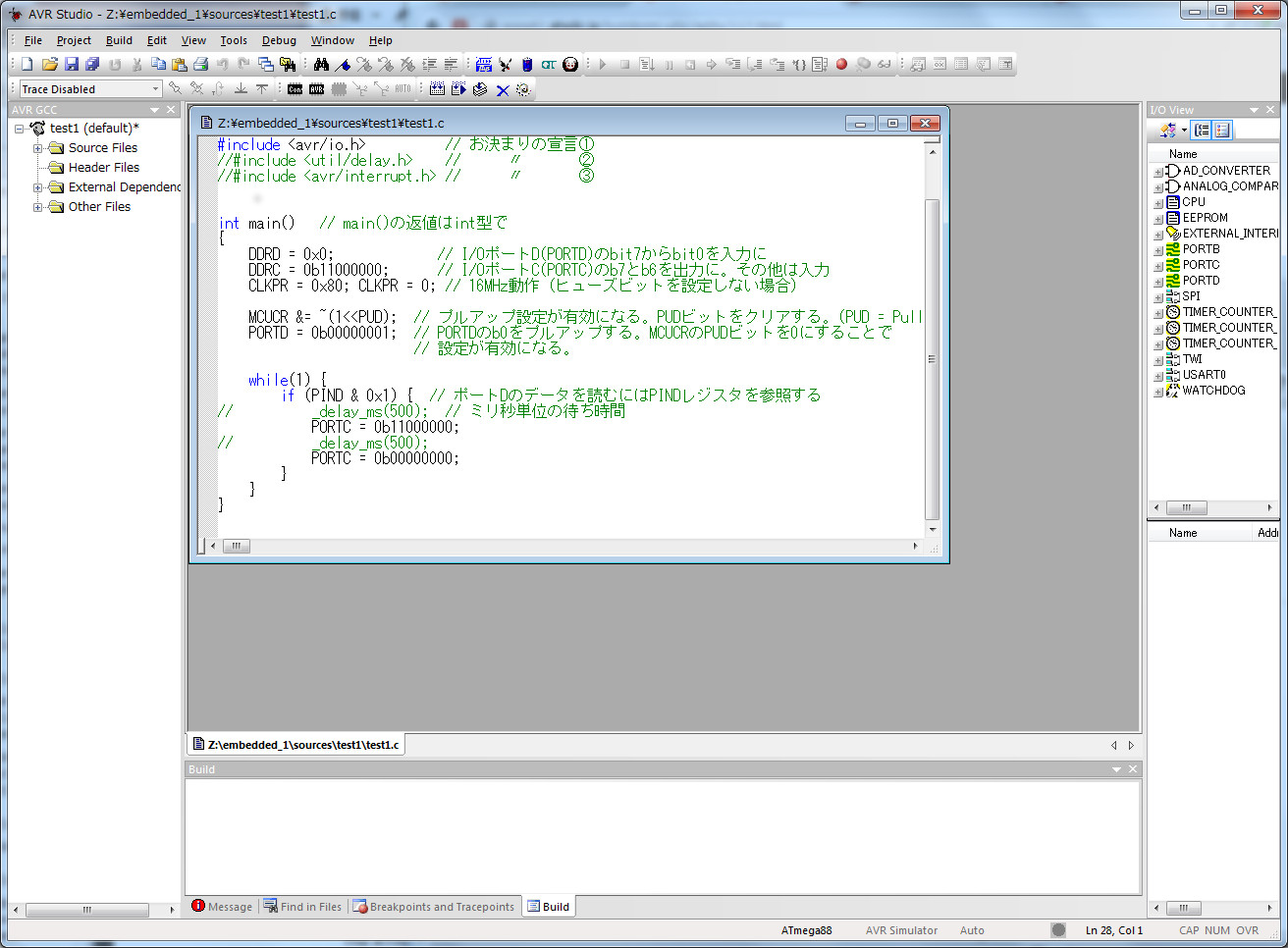Image resolution: width=1288 pixels, height=948 pixels.
Task: Click the AVR programmer icon
Action: pyautogui.click(x=316, y=89)
